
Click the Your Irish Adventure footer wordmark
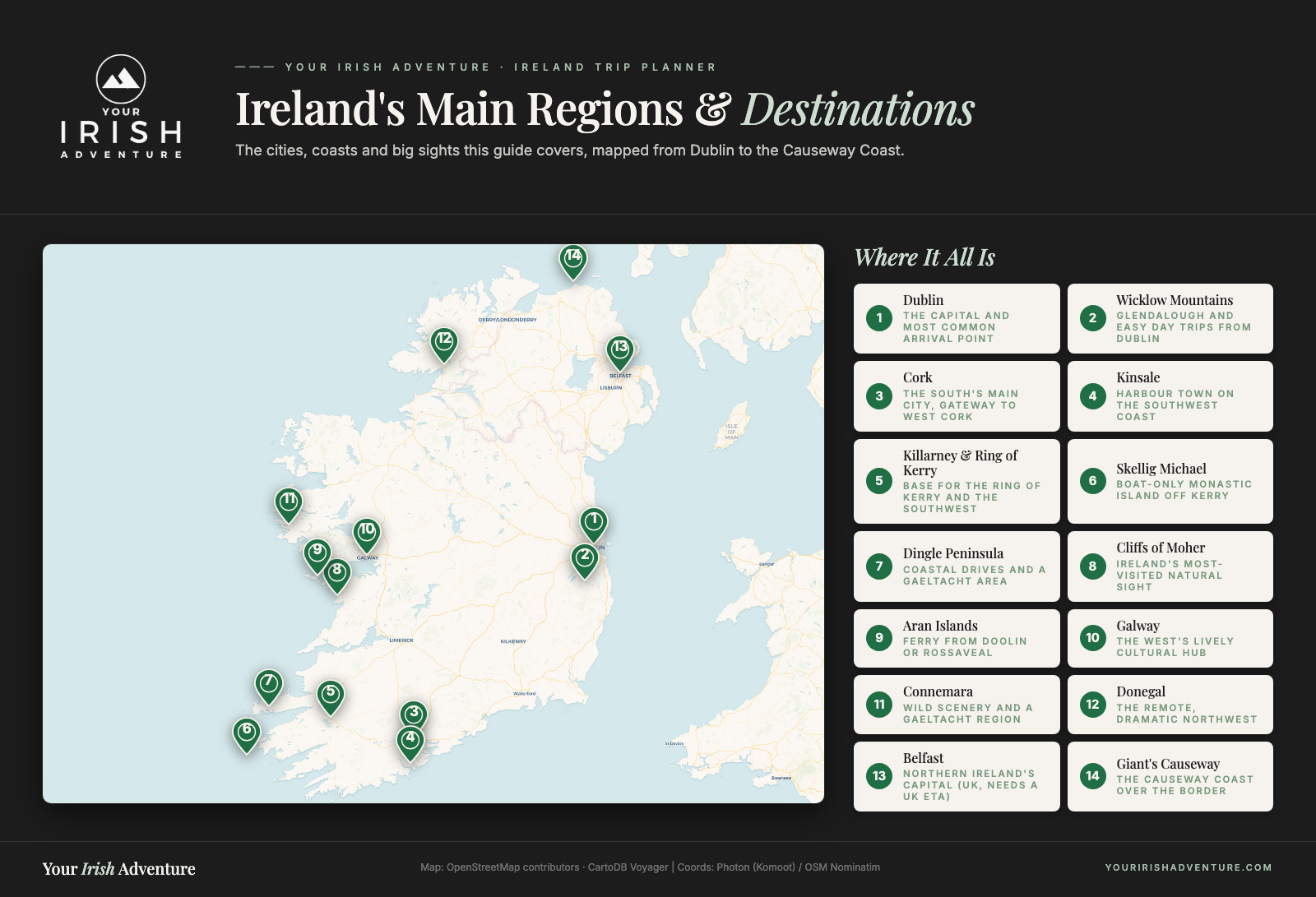119,868
